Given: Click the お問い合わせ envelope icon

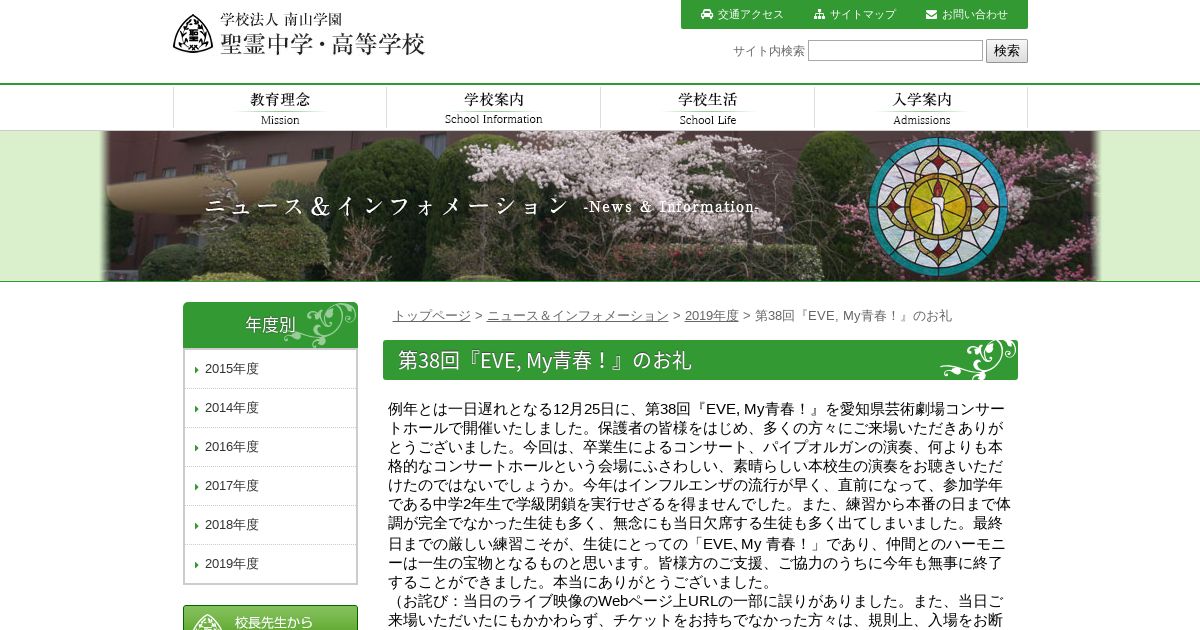Looking at the screenshot, I should tap(932, 14).
